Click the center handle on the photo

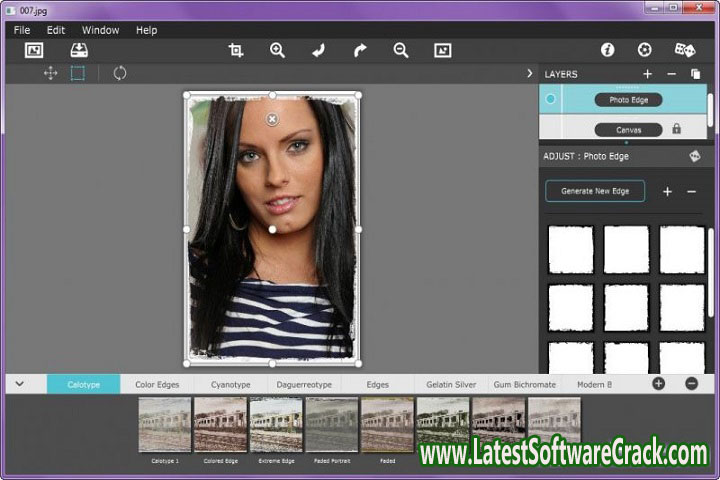pyautogui.click(x=272, y=229)
